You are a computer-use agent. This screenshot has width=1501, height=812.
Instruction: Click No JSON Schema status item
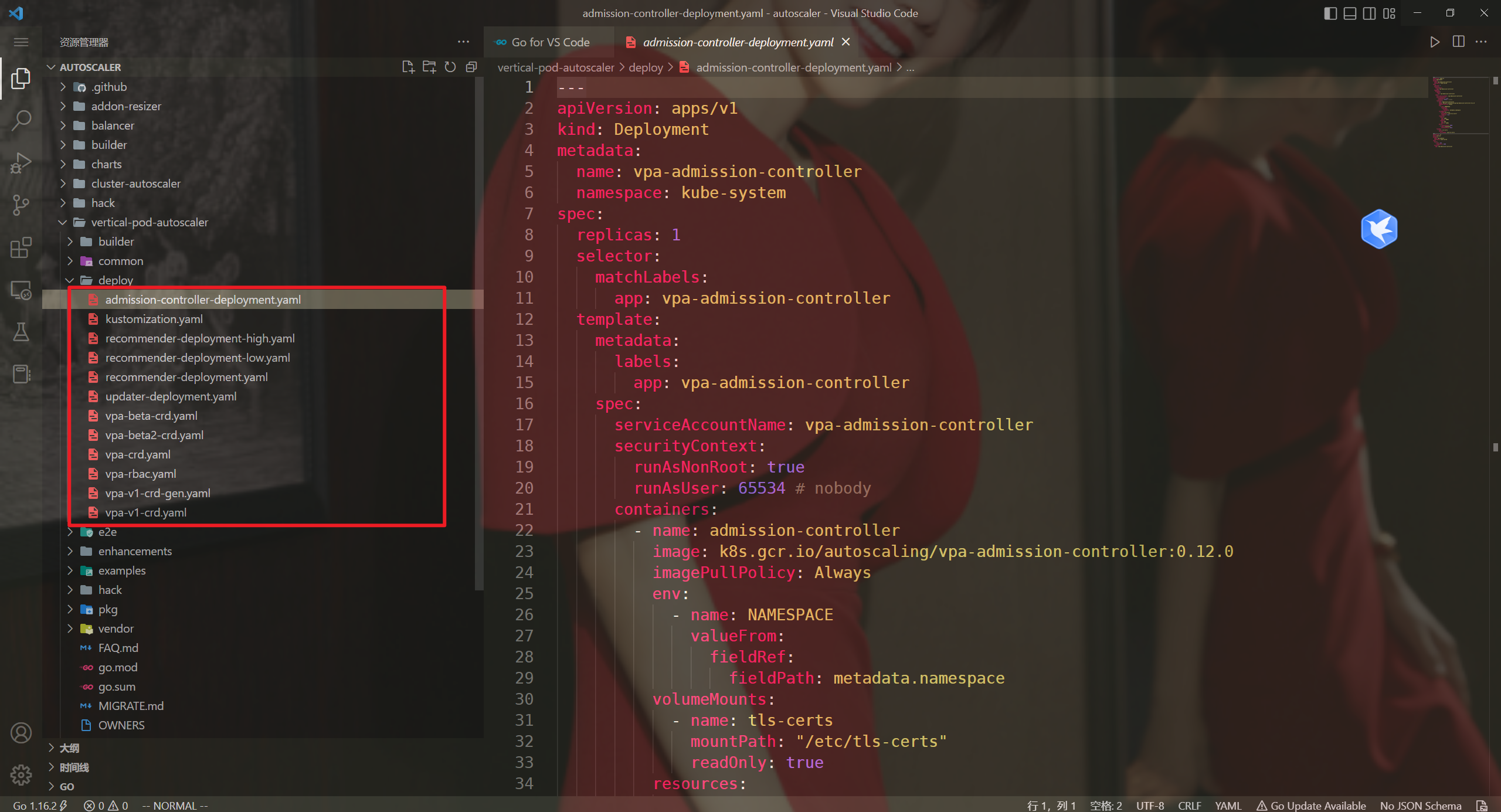pos(1420,806)
